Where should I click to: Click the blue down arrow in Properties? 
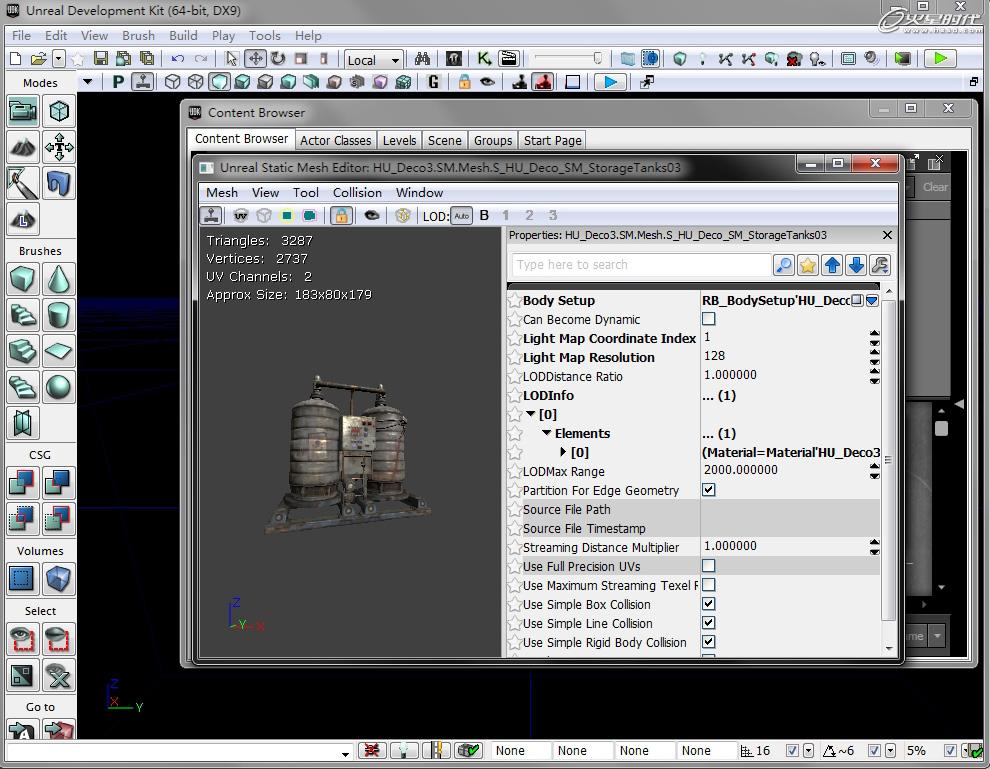click(856, 265)
